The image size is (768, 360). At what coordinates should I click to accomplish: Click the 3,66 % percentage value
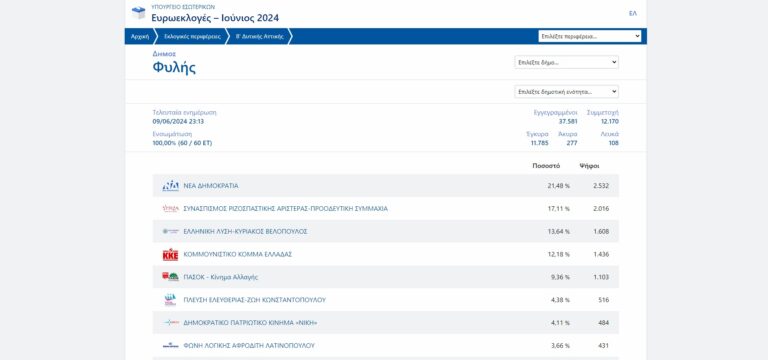click(560, 345)
